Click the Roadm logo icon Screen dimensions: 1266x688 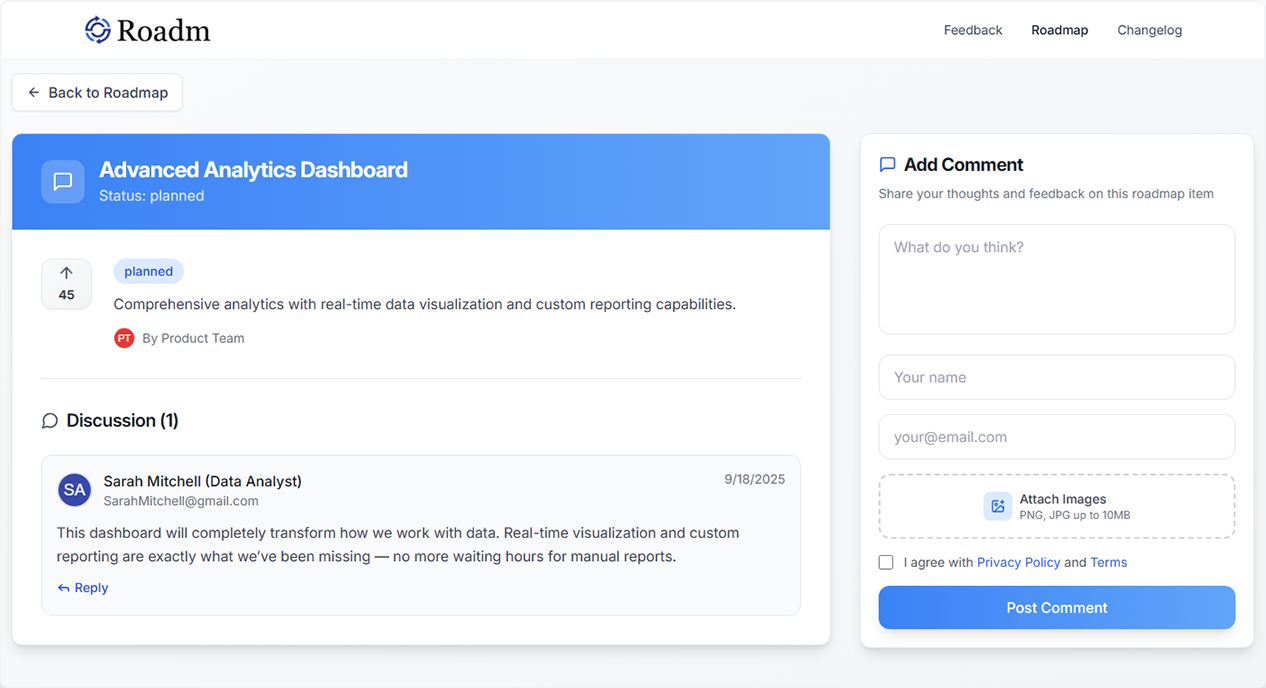[97, 29]
